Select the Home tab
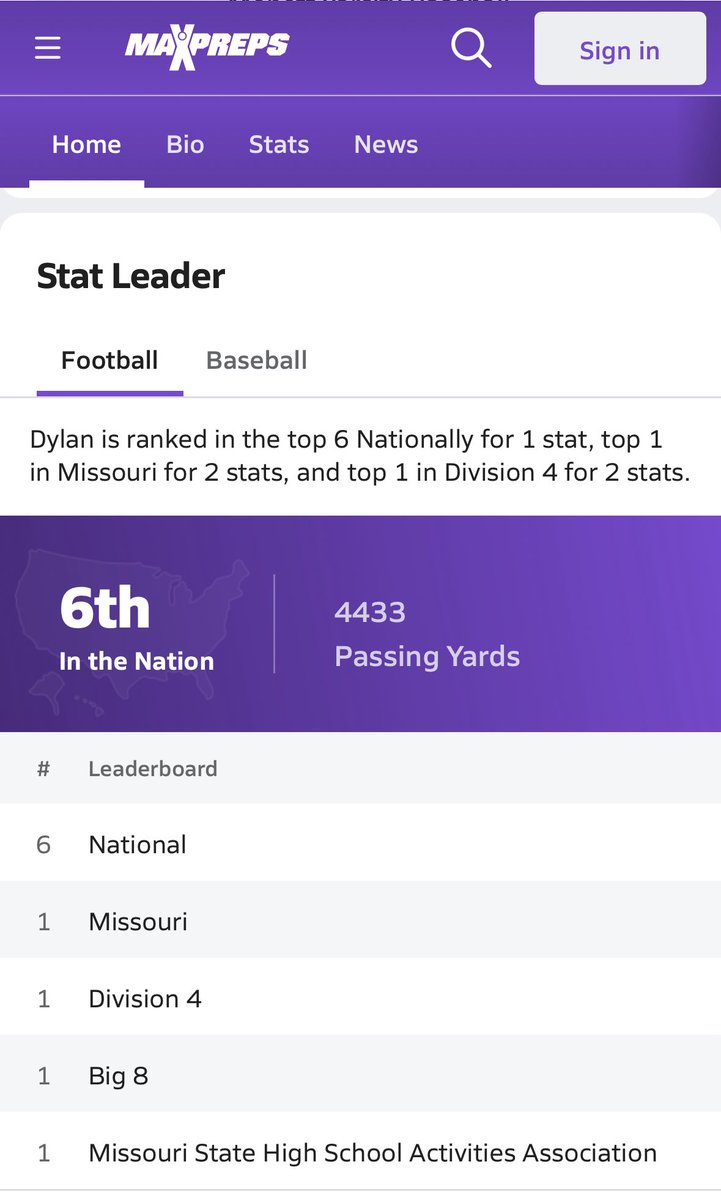721x1200 pixels. pos(87,144)
